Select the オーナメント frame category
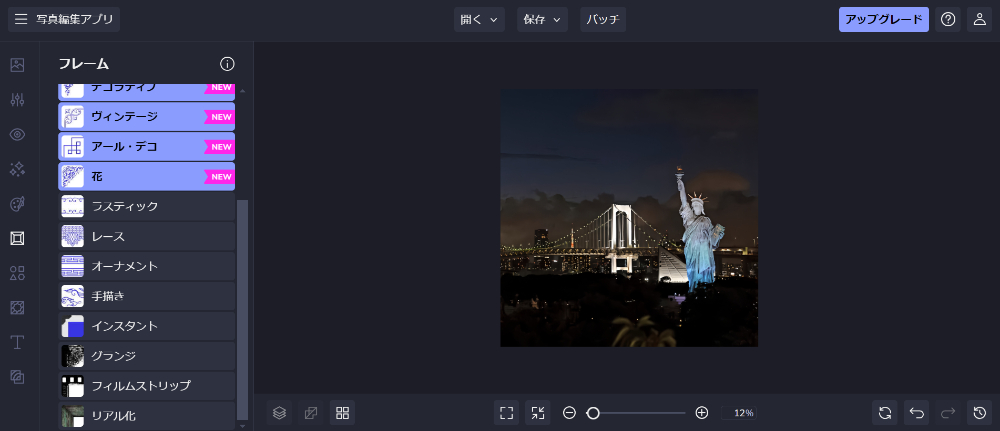This screenshot has height=431, width=1000. [147, 266]
